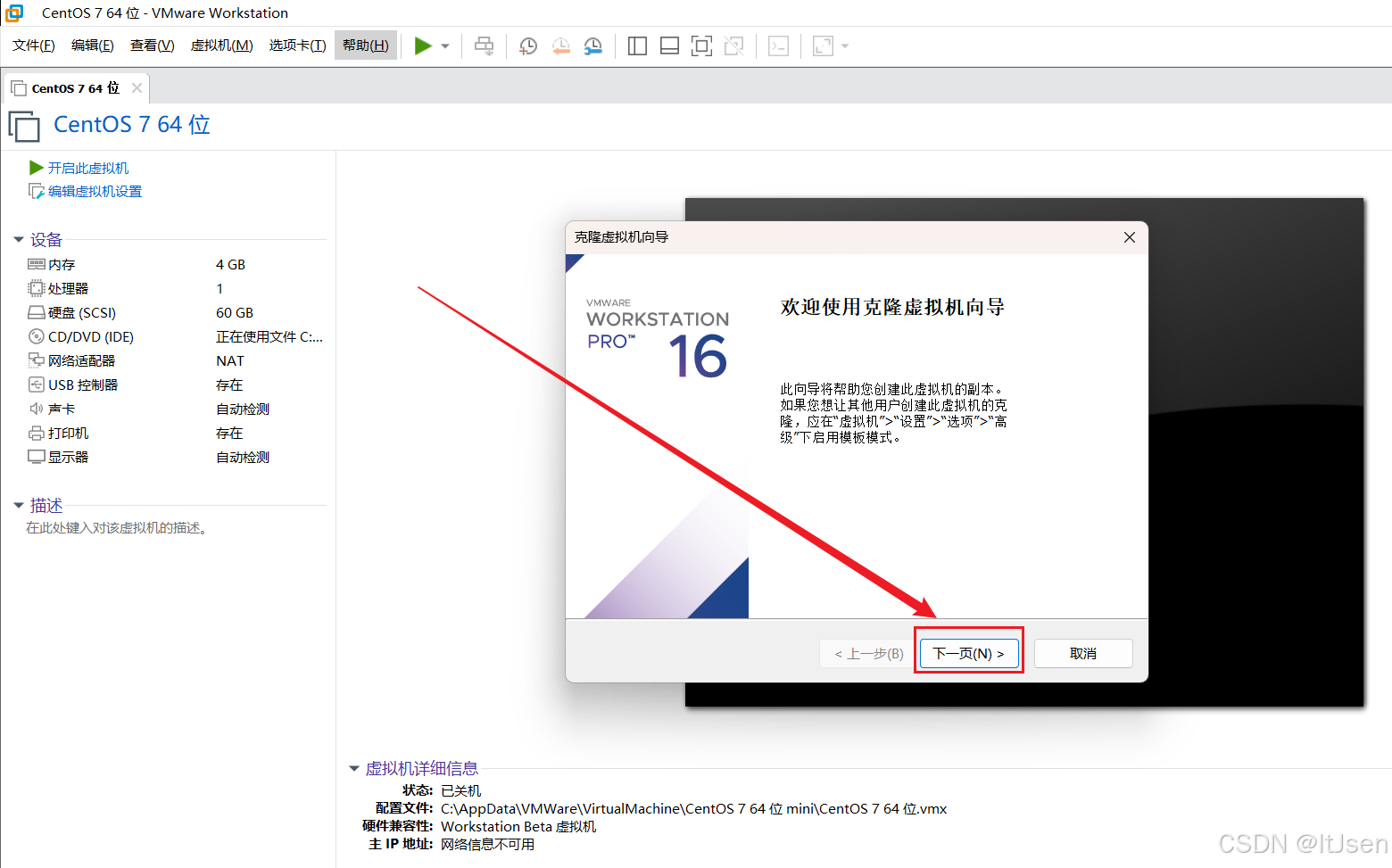Click the revert to snapshot icon
1392x868 pixels.
click(560, 45)
